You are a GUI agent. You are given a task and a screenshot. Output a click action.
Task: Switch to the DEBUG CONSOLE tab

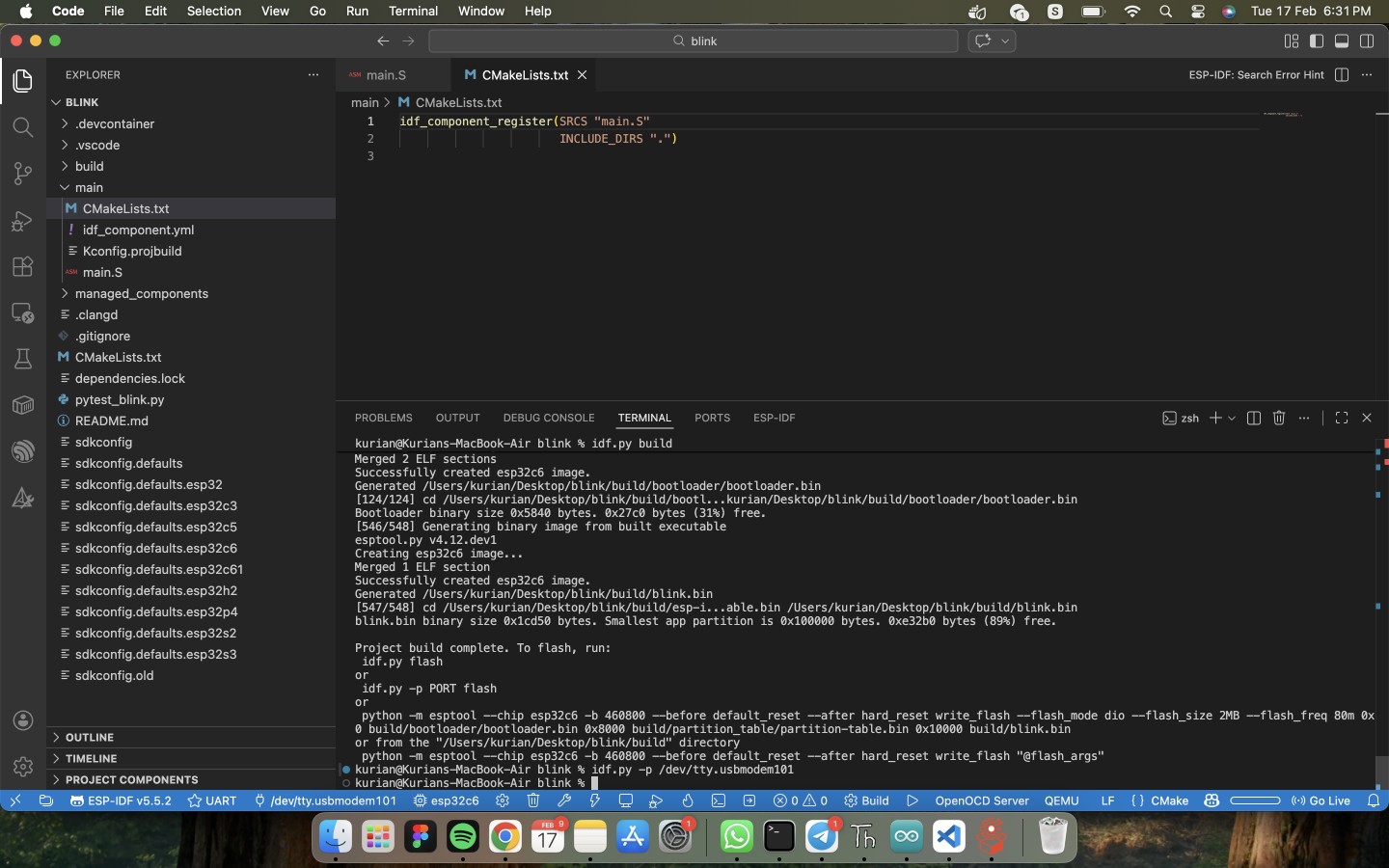548,418
